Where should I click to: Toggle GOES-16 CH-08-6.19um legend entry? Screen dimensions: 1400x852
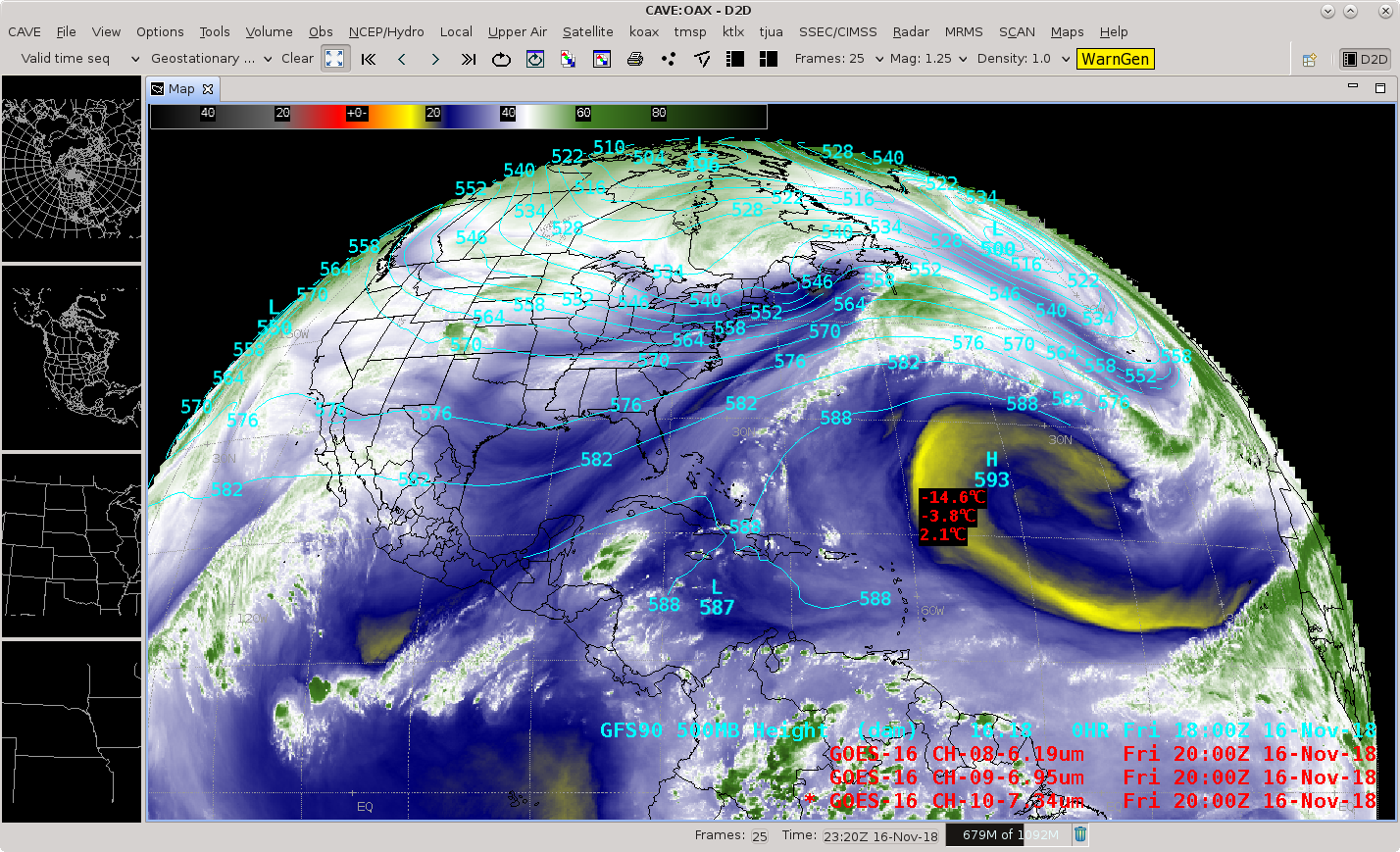click(1103, 754)
